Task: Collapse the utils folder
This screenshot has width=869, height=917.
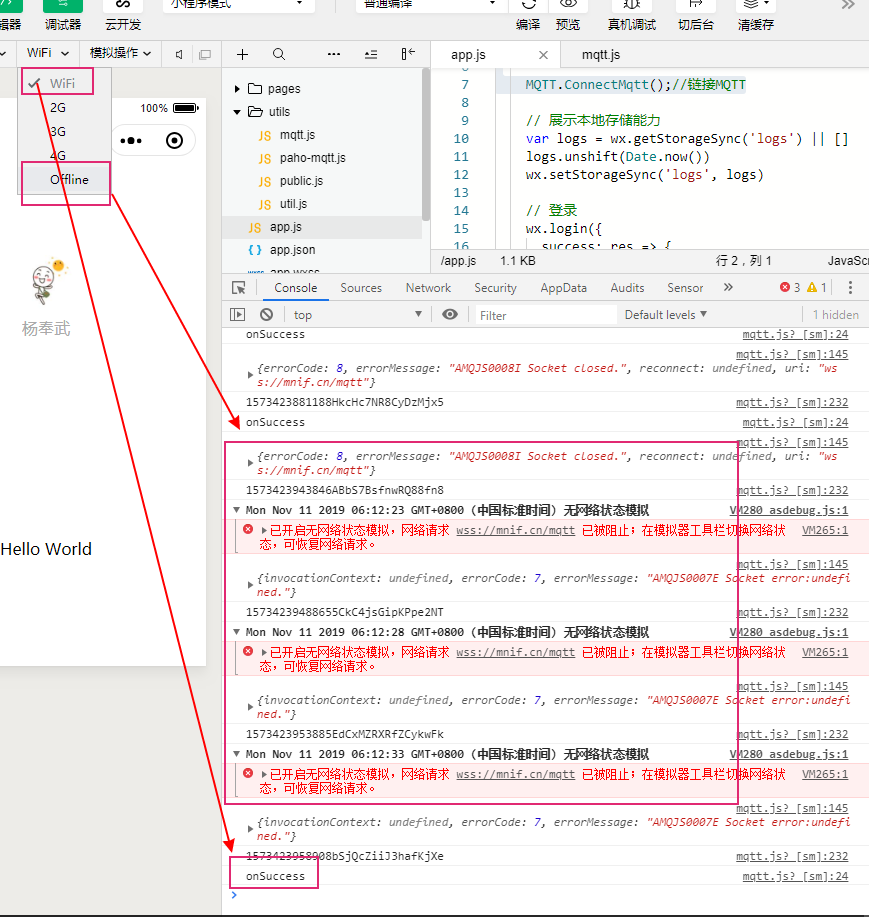Action: 237,112
